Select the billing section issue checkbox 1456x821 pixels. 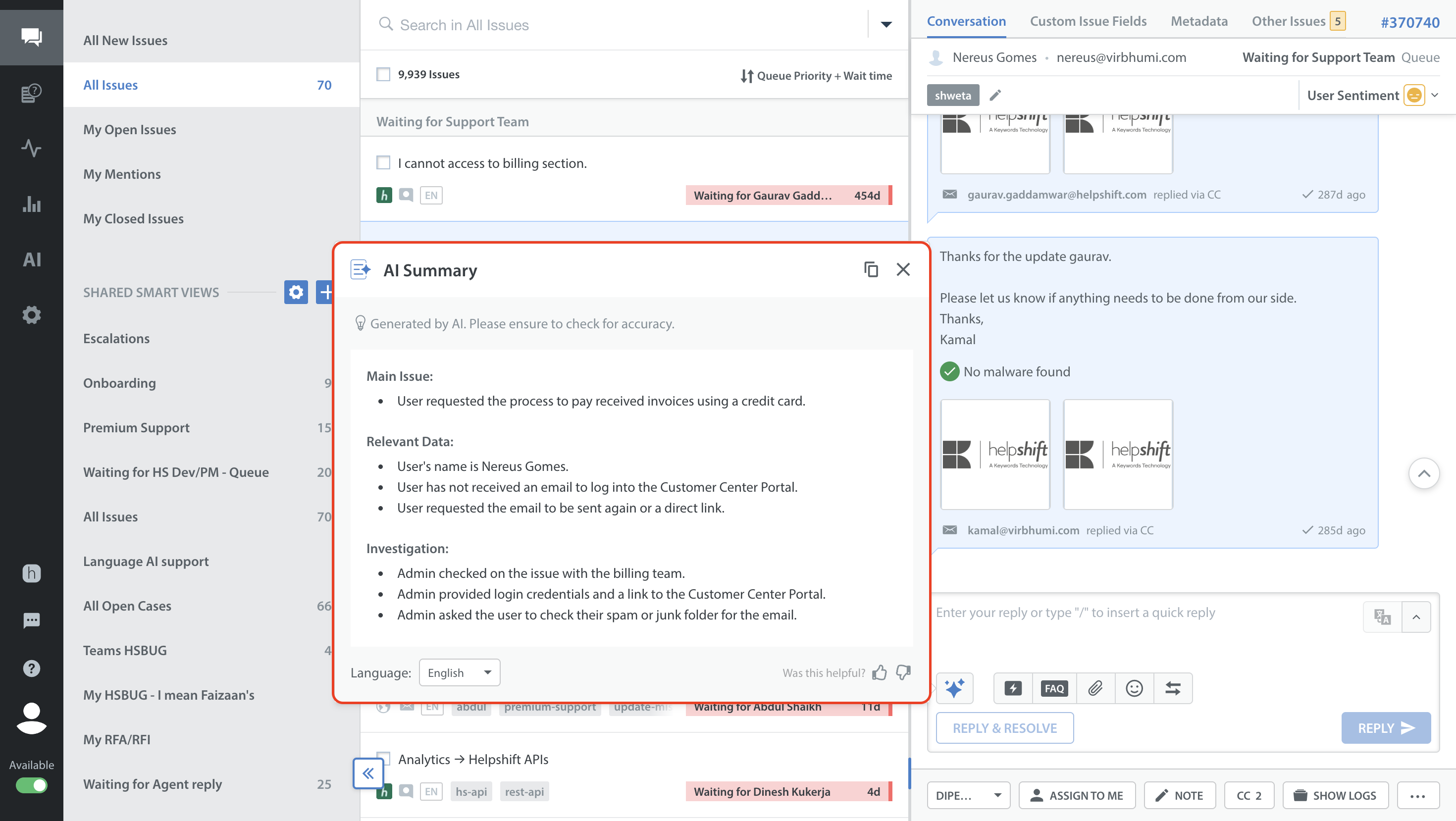click(x=383, y=163)
